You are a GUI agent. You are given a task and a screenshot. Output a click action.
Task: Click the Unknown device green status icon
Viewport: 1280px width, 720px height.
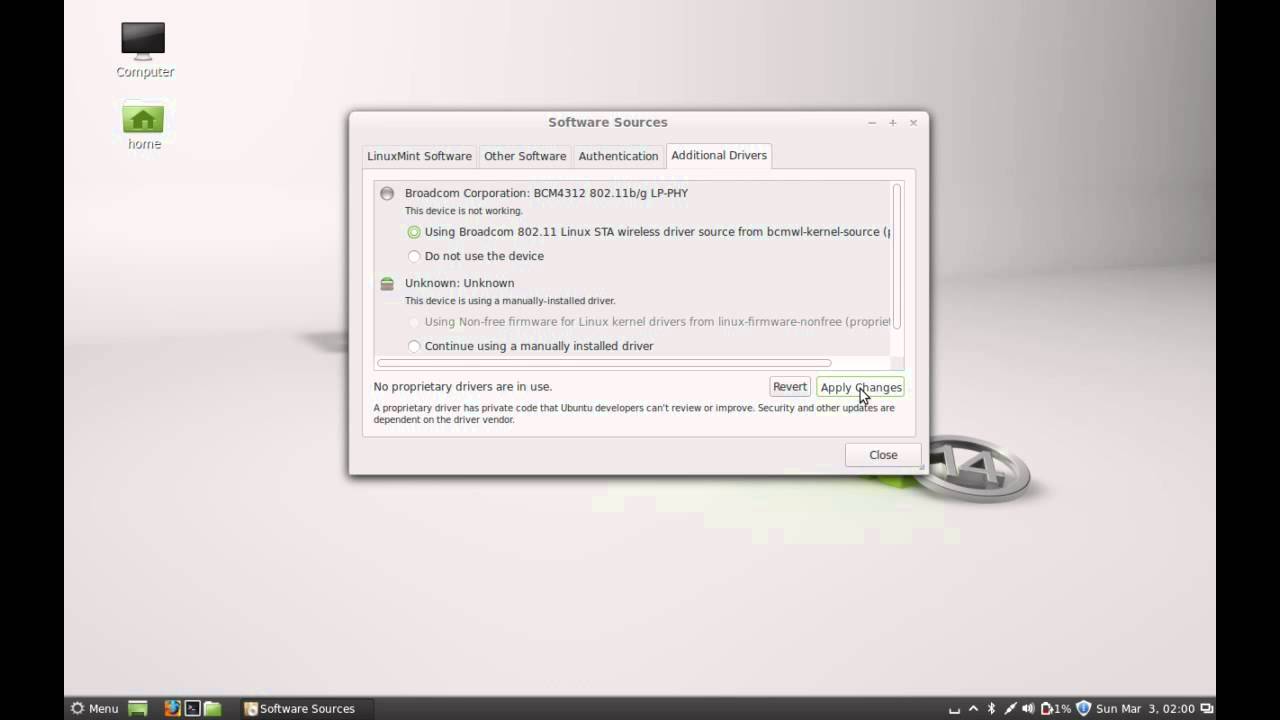(x=387, y=284)
